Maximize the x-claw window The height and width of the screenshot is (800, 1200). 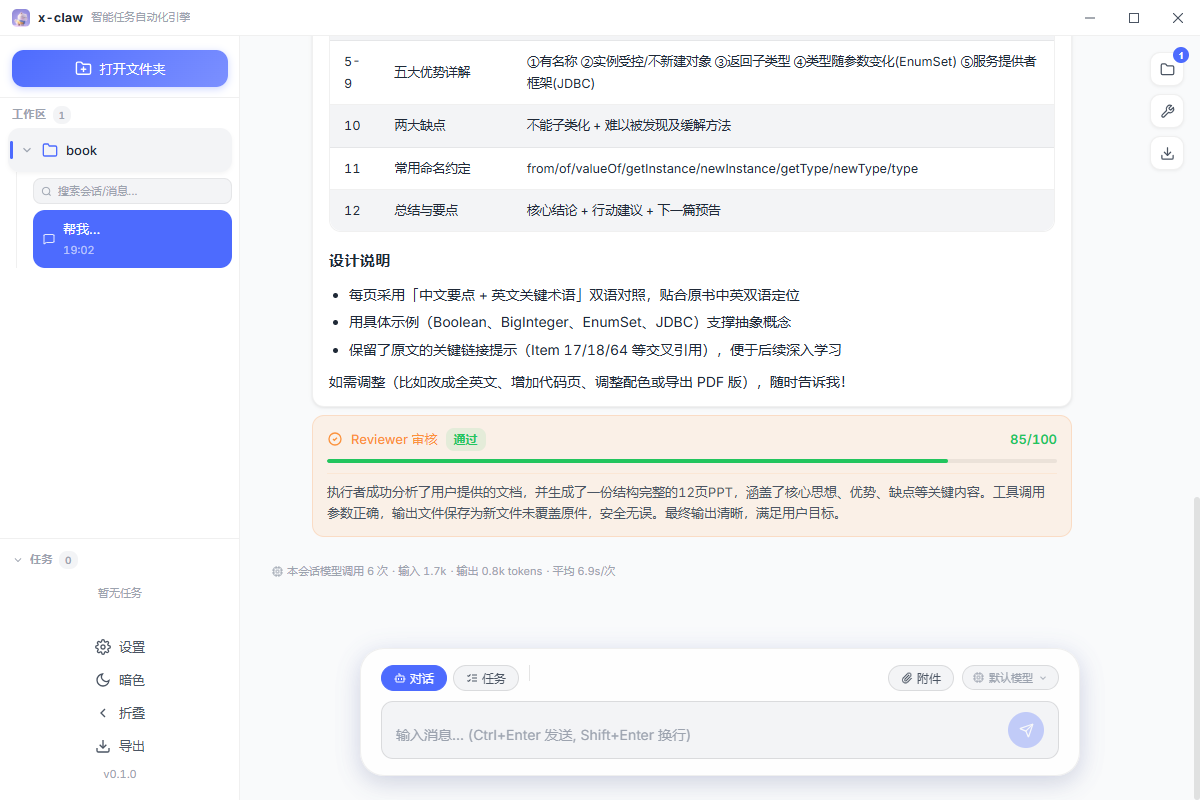pyautogui.click(x=1134, y=18)
